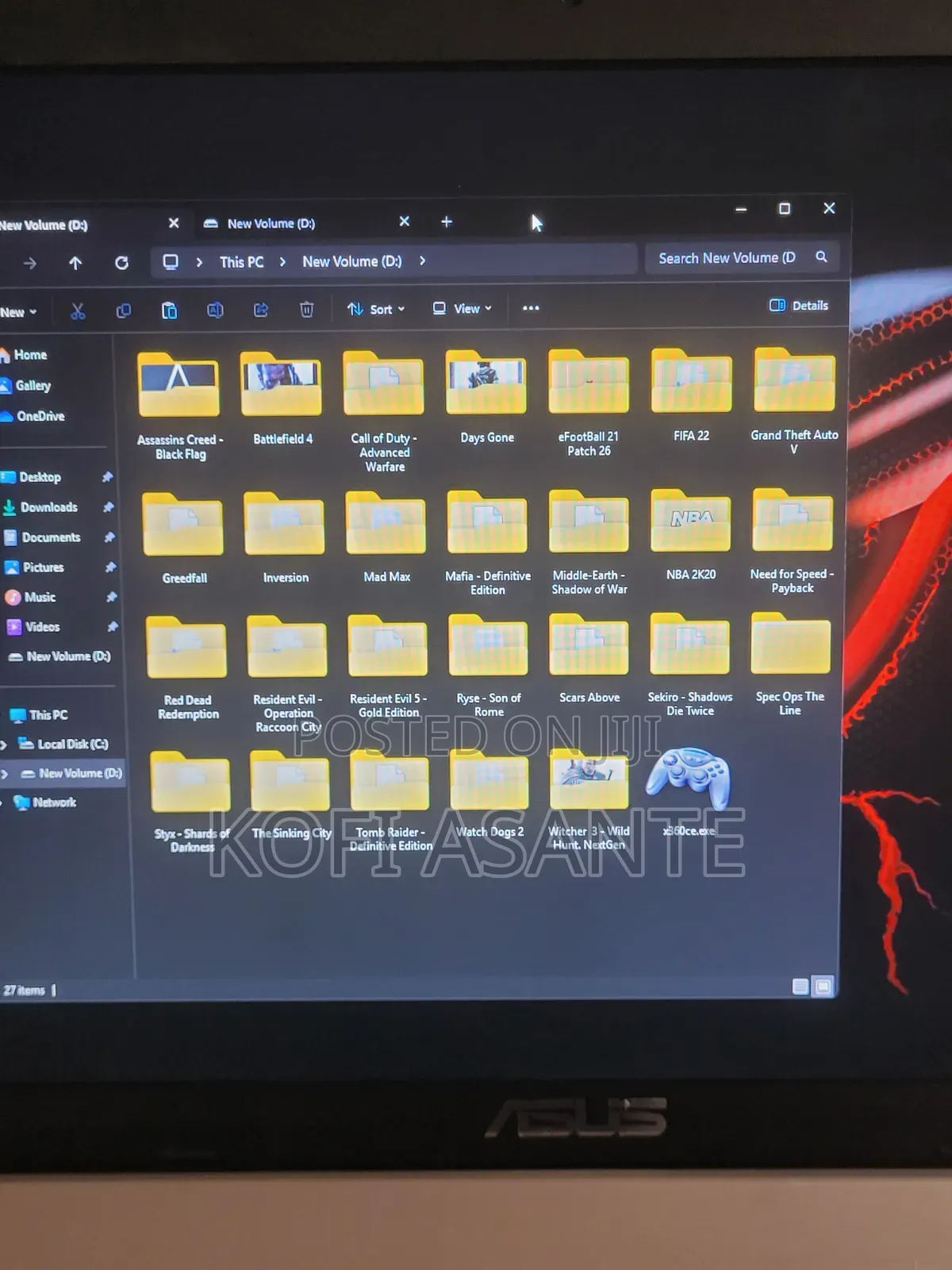
Task: Expand chevron before This PC in address bar
Action: point(199,262)
